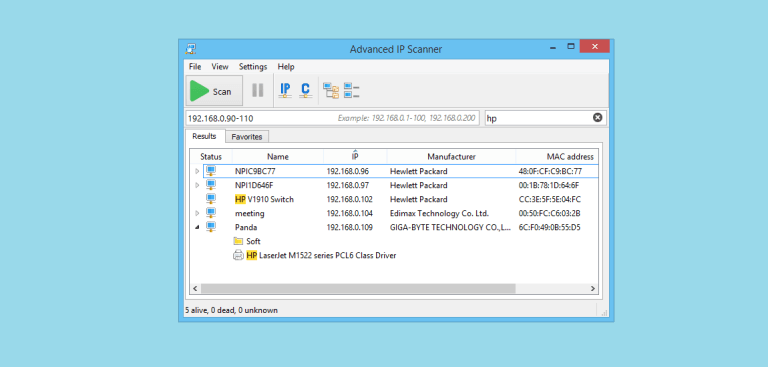
Task: Click Hewlett Packard cell in NPI1D646F row
Action: [x=419, y=185]
